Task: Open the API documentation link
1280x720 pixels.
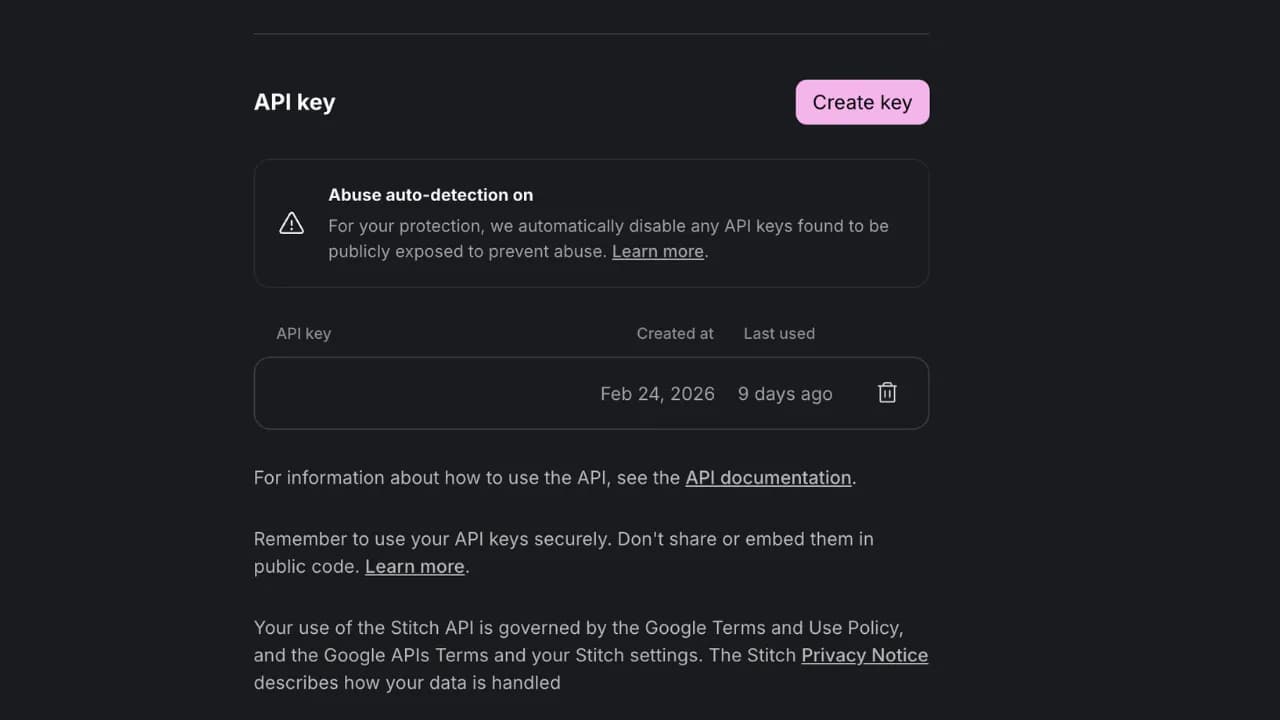Action: (x=768, y=477)
